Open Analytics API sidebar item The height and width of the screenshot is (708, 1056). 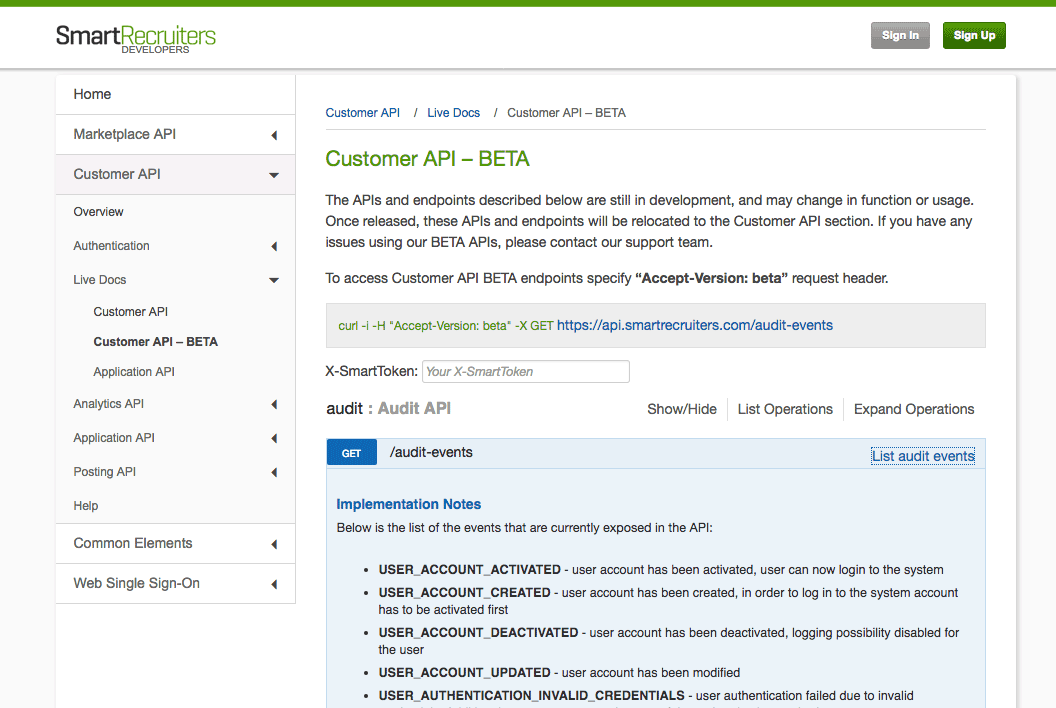click(108, 404)
